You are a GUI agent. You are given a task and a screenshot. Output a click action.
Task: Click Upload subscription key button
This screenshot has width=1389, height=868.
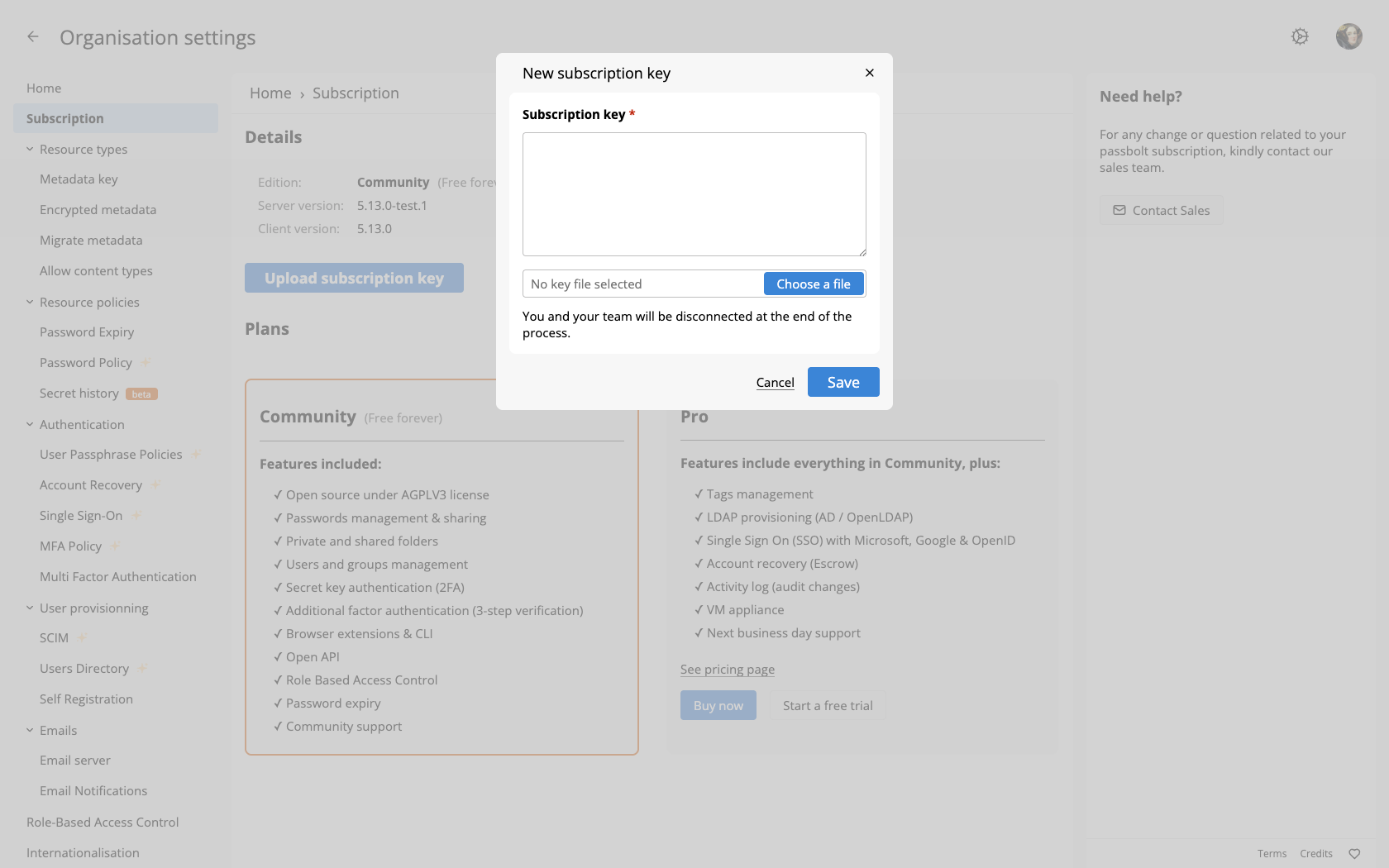coord(354,278)
